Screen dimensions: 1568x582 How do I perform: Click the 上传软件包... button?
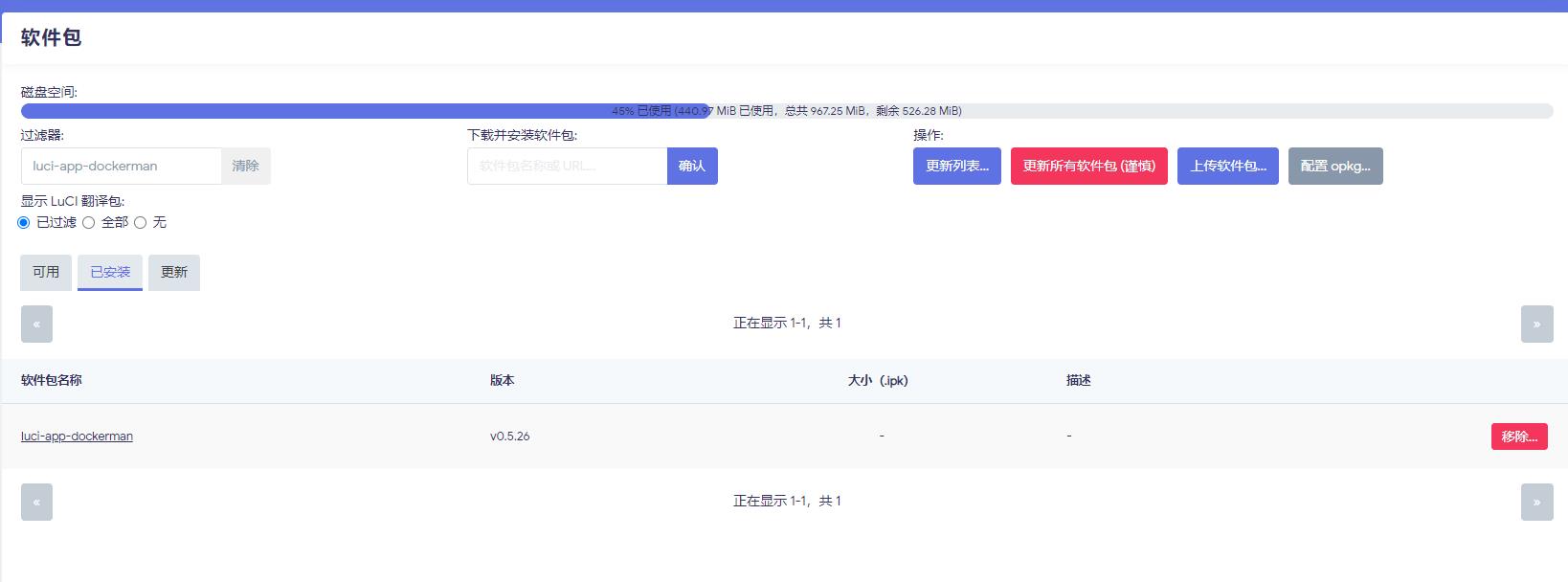[x=1228, y=166]
